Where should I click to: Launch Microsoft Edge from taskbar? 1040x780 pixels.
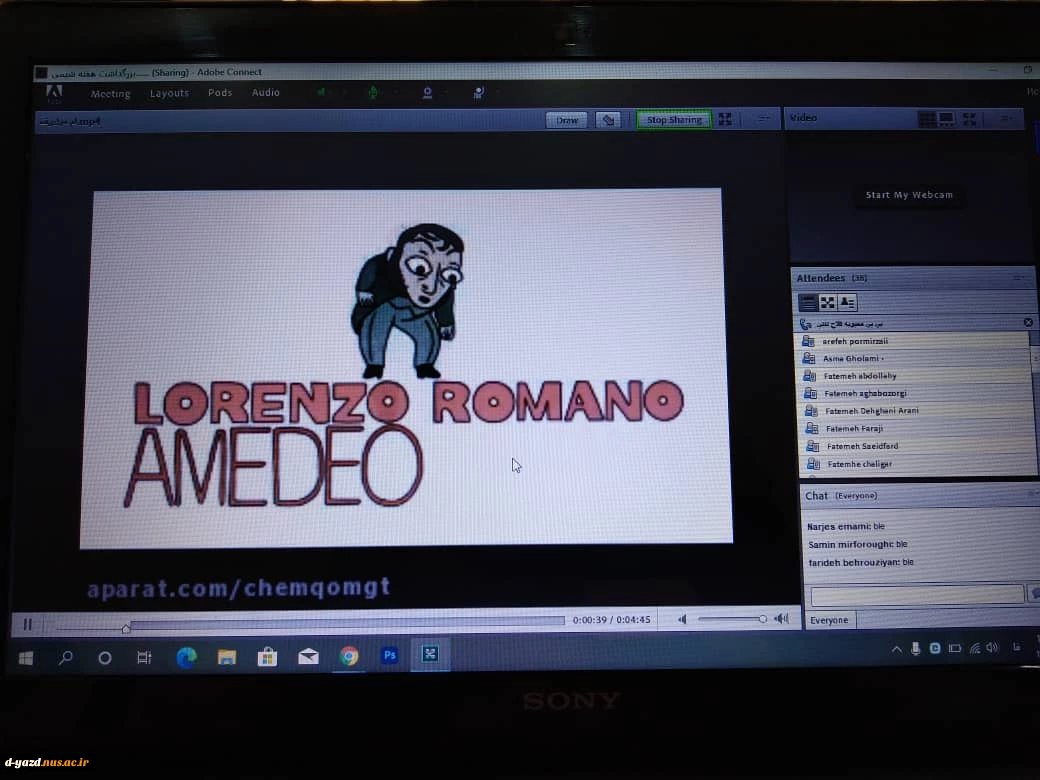pos(186,657)
